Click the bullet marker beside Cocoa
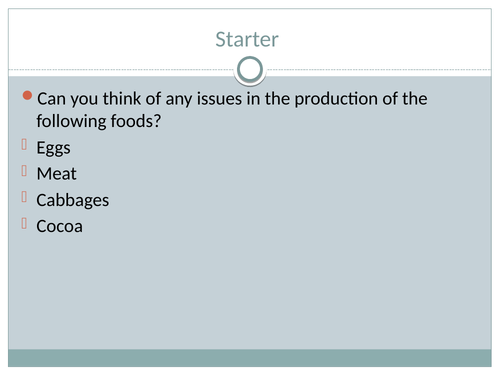 click(24, 223)
